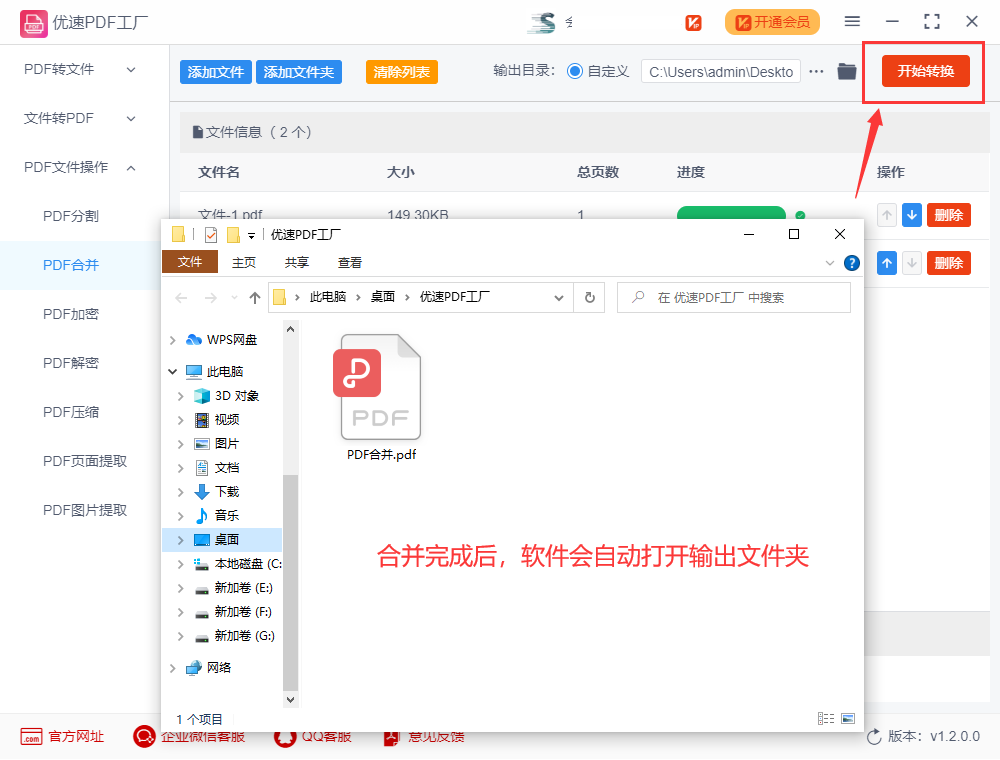Select PDF解密 in the sidebar

(x=71, y=363)
